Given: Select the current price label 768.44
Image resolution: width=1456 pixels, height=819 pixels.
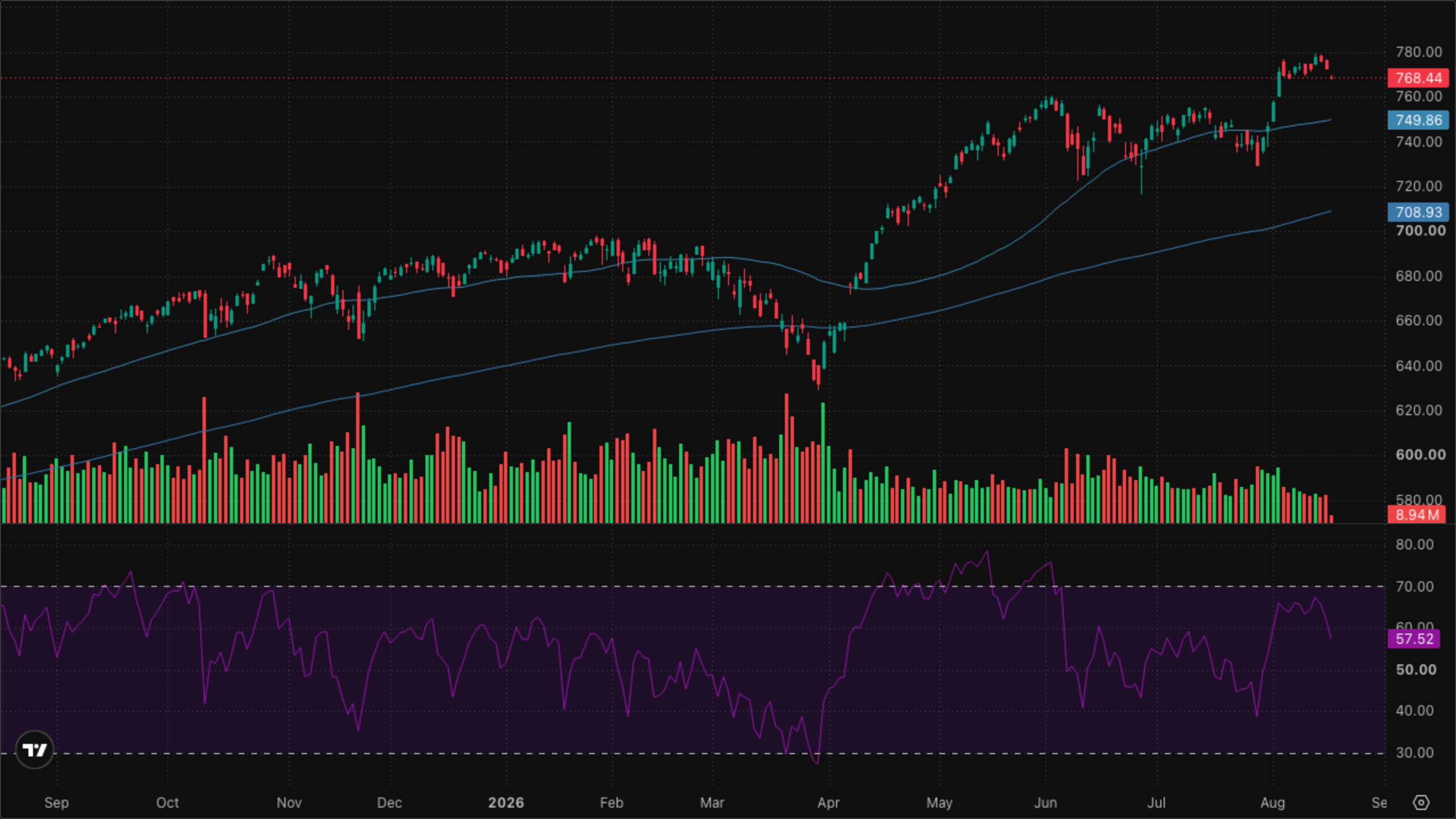Looking at the screenshot, I should [1418, 78].
